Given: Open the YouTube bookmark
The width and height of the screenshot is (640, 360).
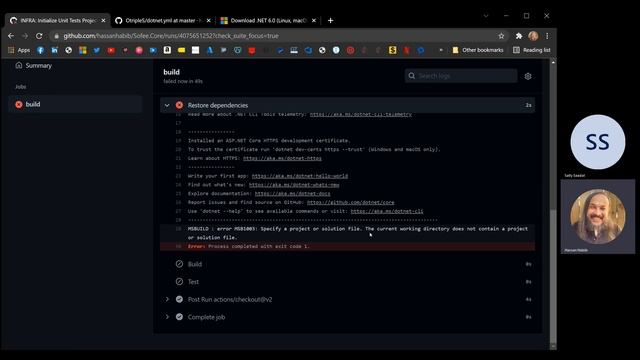Looking at the screenshot, I should pyautogui.click(x=111, y=50).
